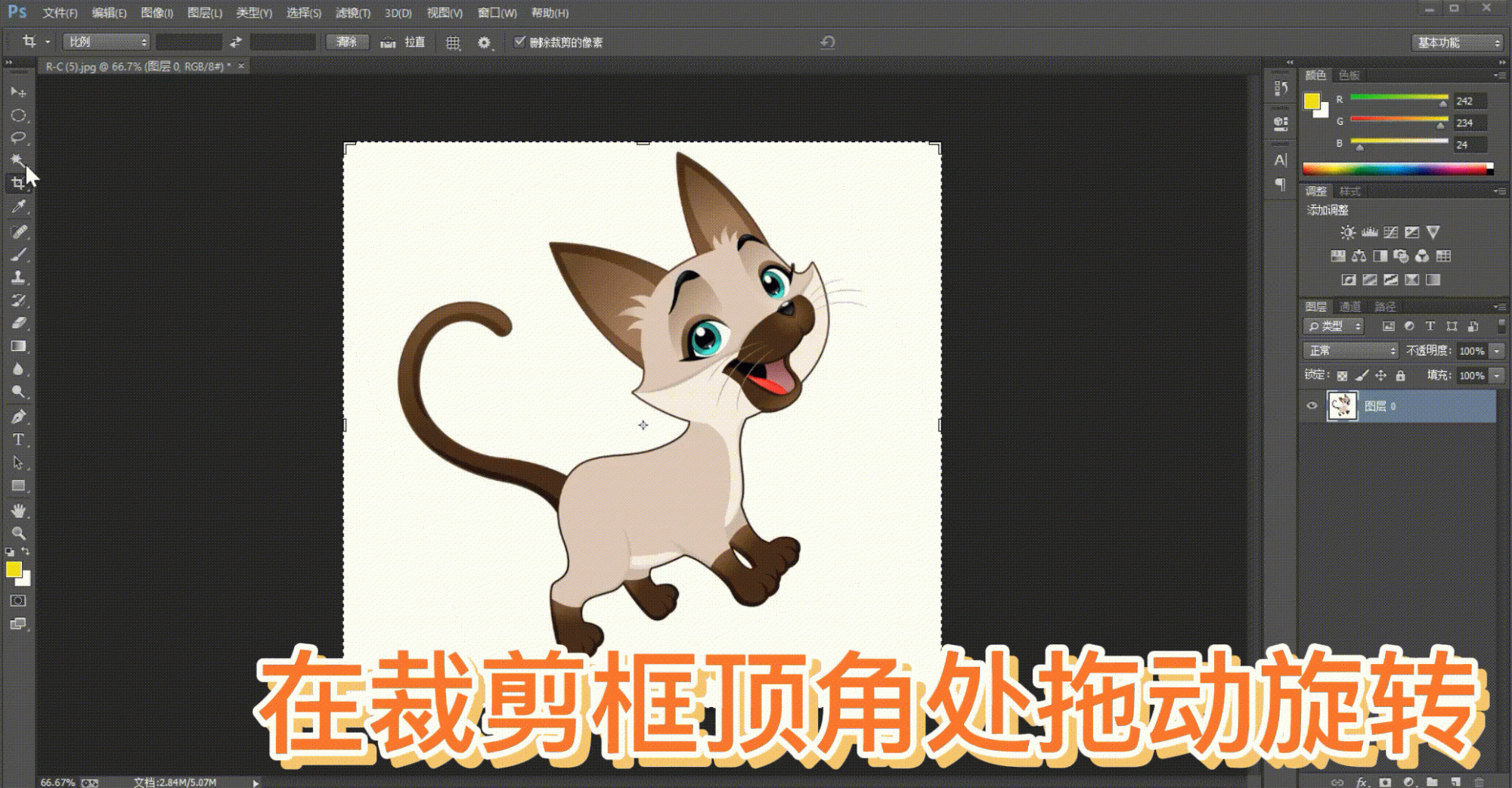Screen dimensions: 1512x788
Task: Expand the status bar info arrow
Action: tap(256, 783)
